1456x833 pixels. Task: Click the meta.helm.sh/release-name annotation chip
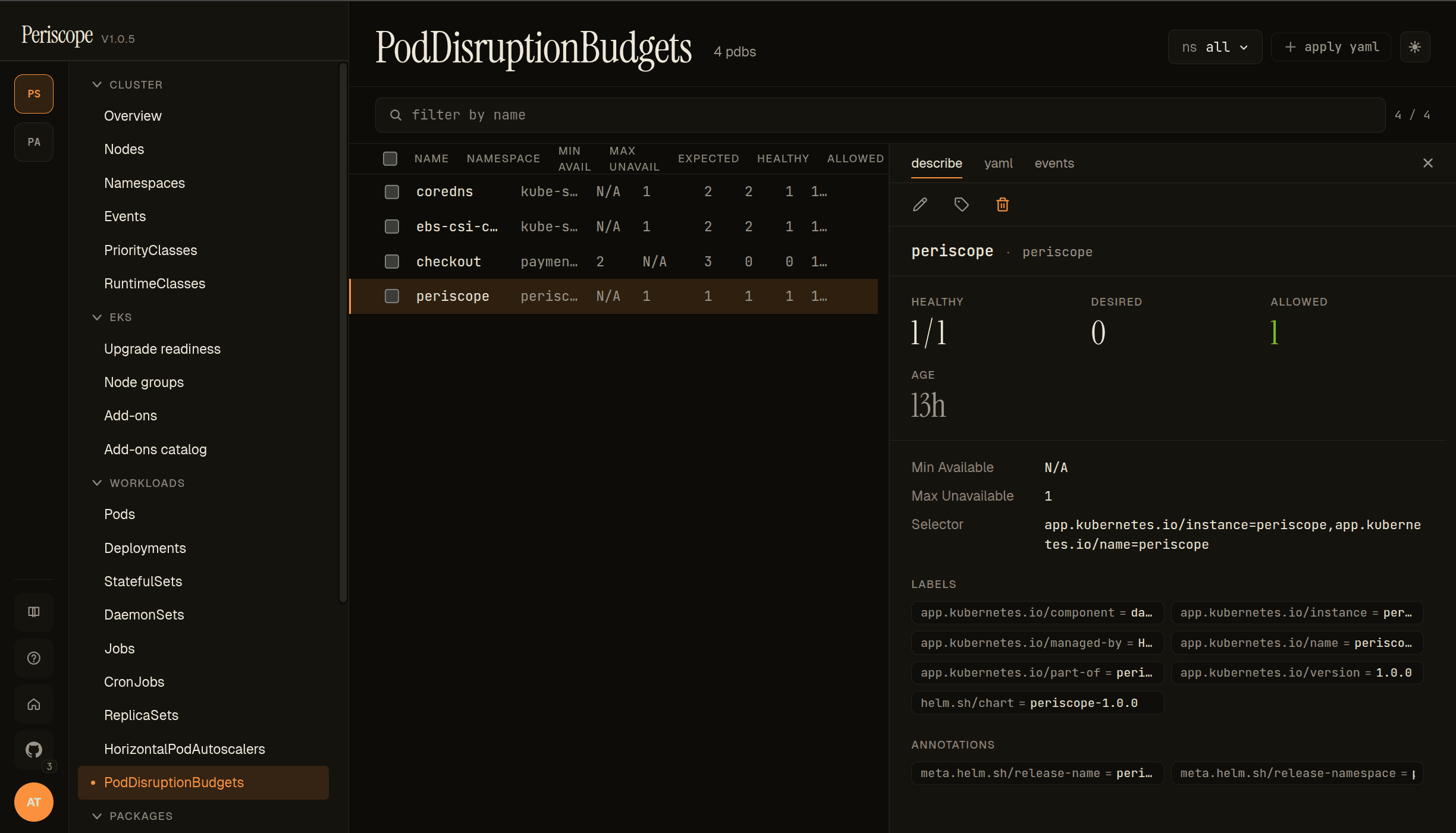click(1037, 773)
